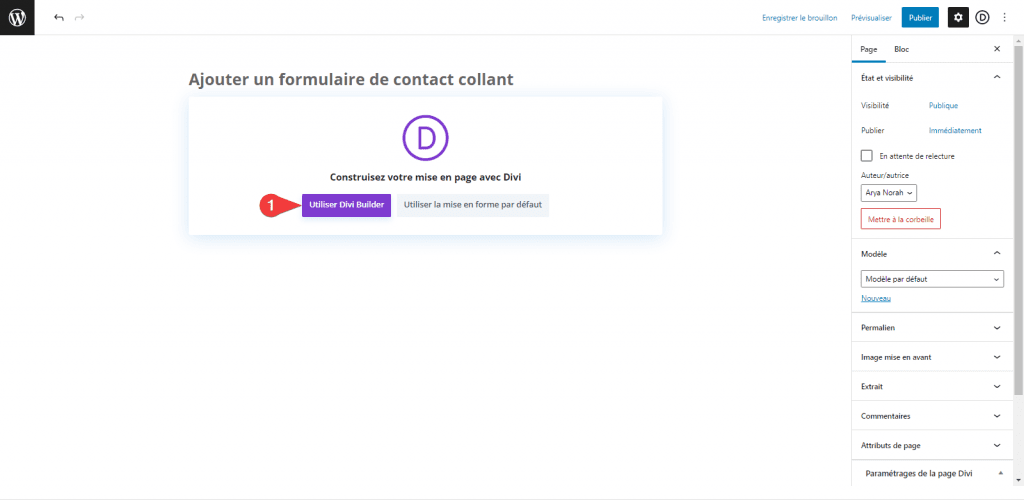Click the Construisez votre mise en page text
Image resolution: width=1024 pixels, height=500 pixels.
425,176
